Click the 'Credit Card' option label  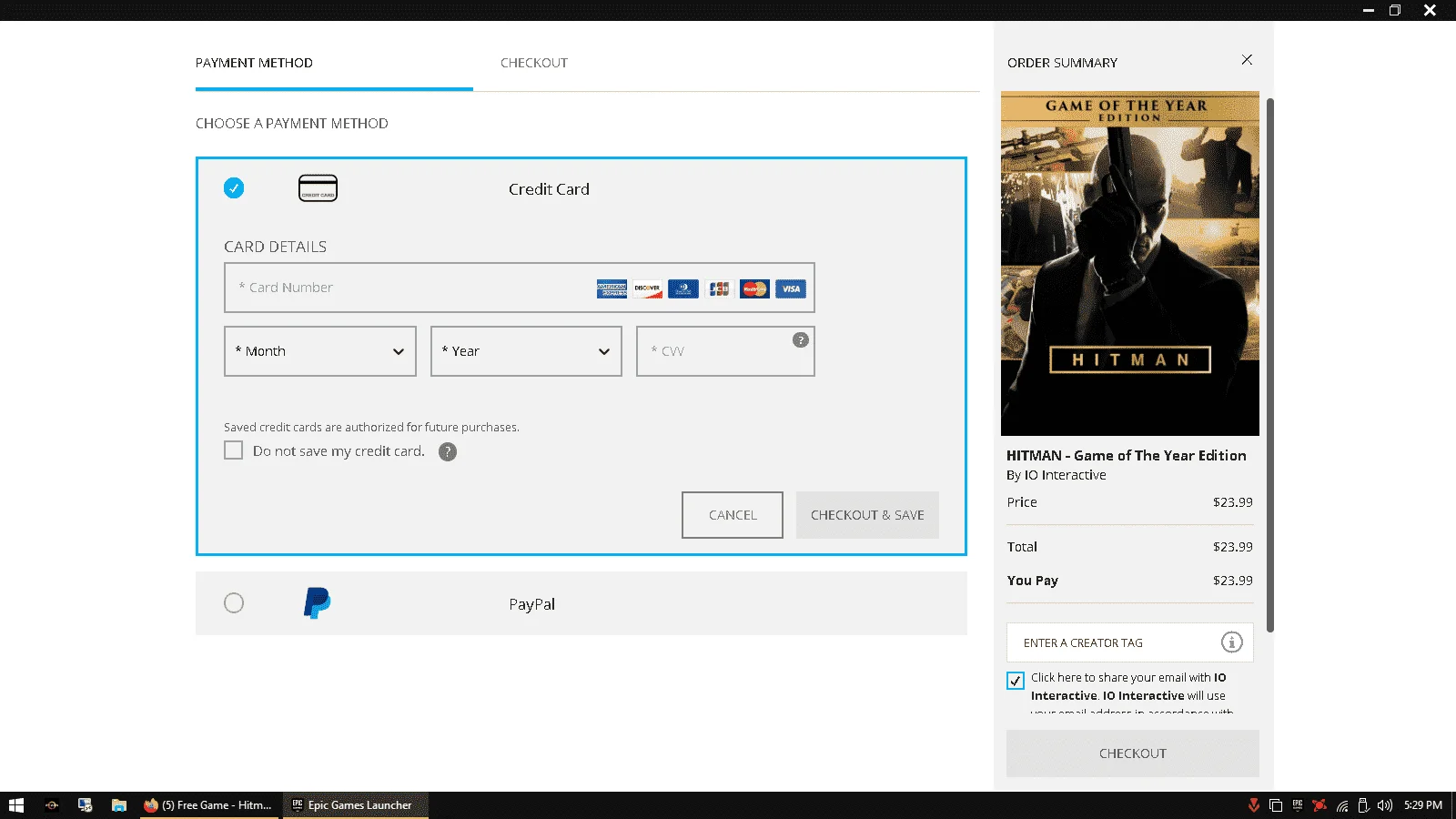coord(549,189)
